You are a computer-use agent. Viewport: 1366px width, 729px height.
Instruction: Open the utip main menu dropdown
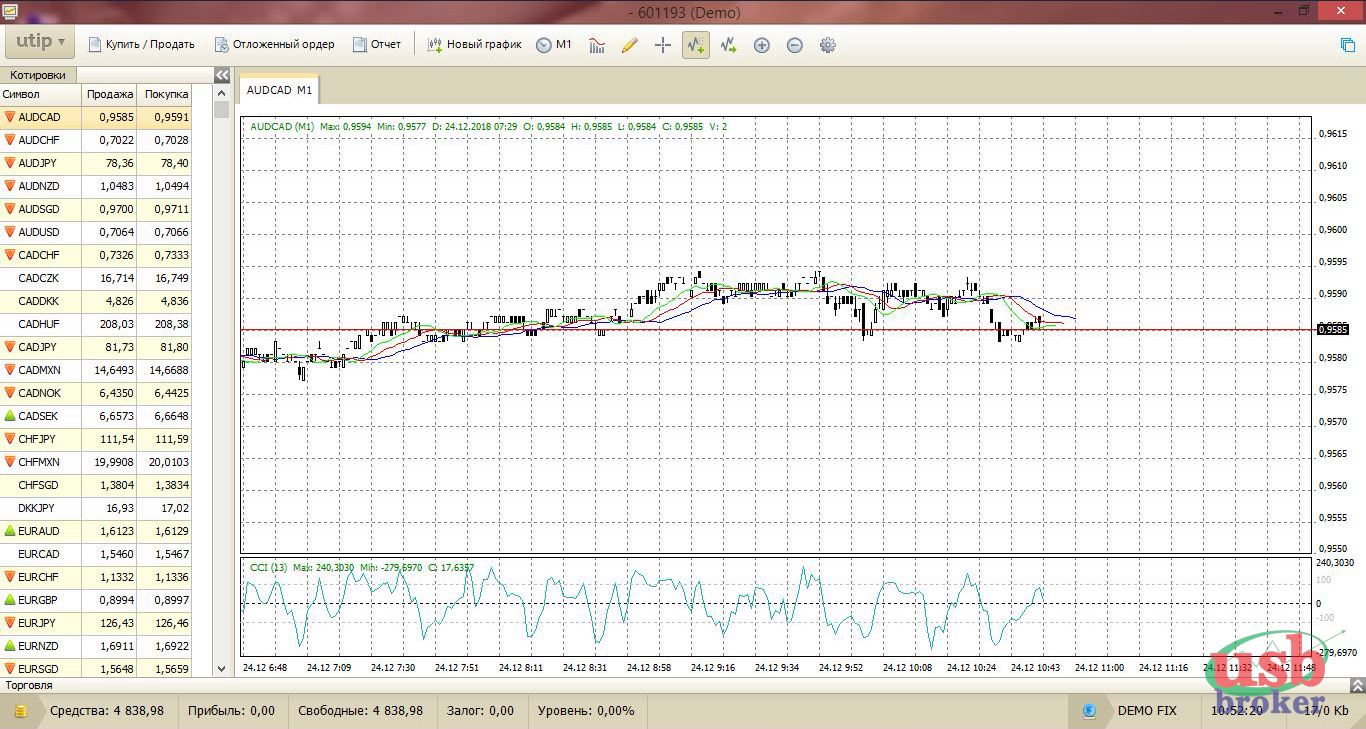[40, 42]
